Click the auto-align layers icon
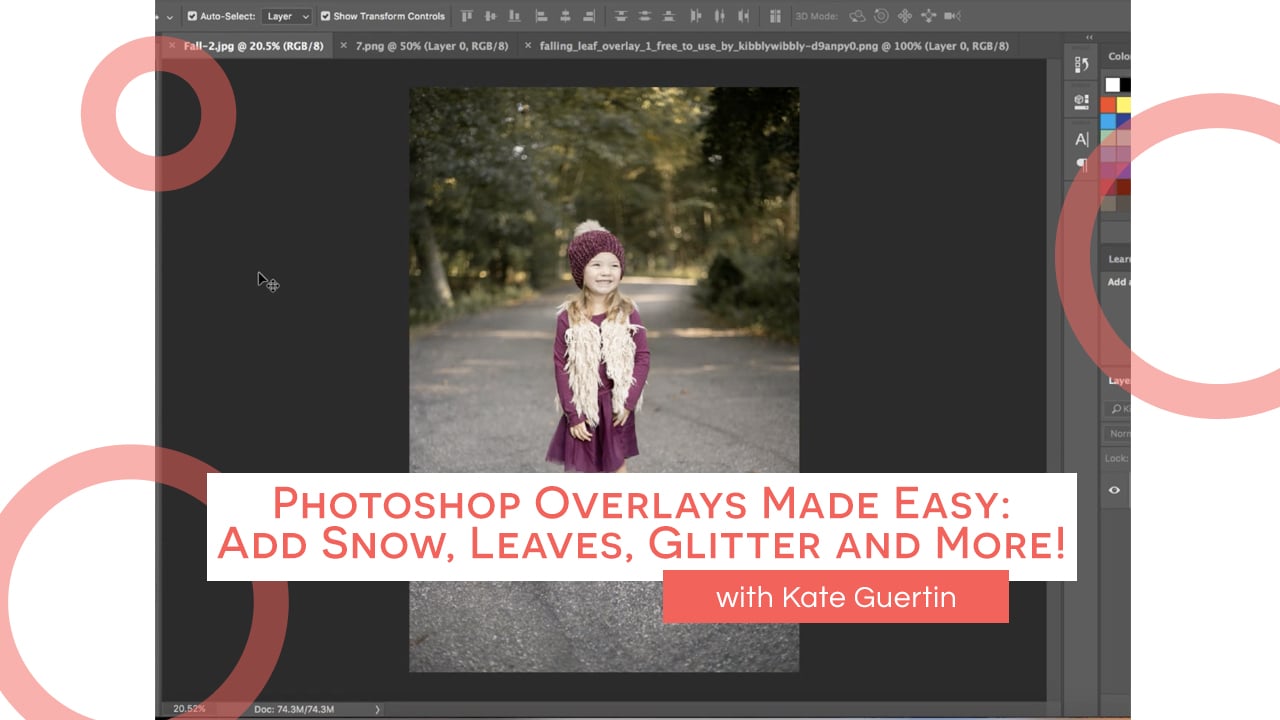This screenshot has width=1280, height=720. tap(775, 16)
